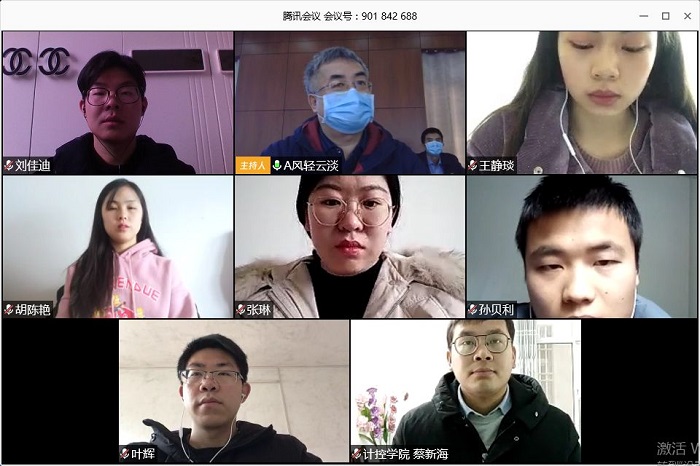Select 胡陈艳's video tile
700x466 pixels.
[118, 247]
